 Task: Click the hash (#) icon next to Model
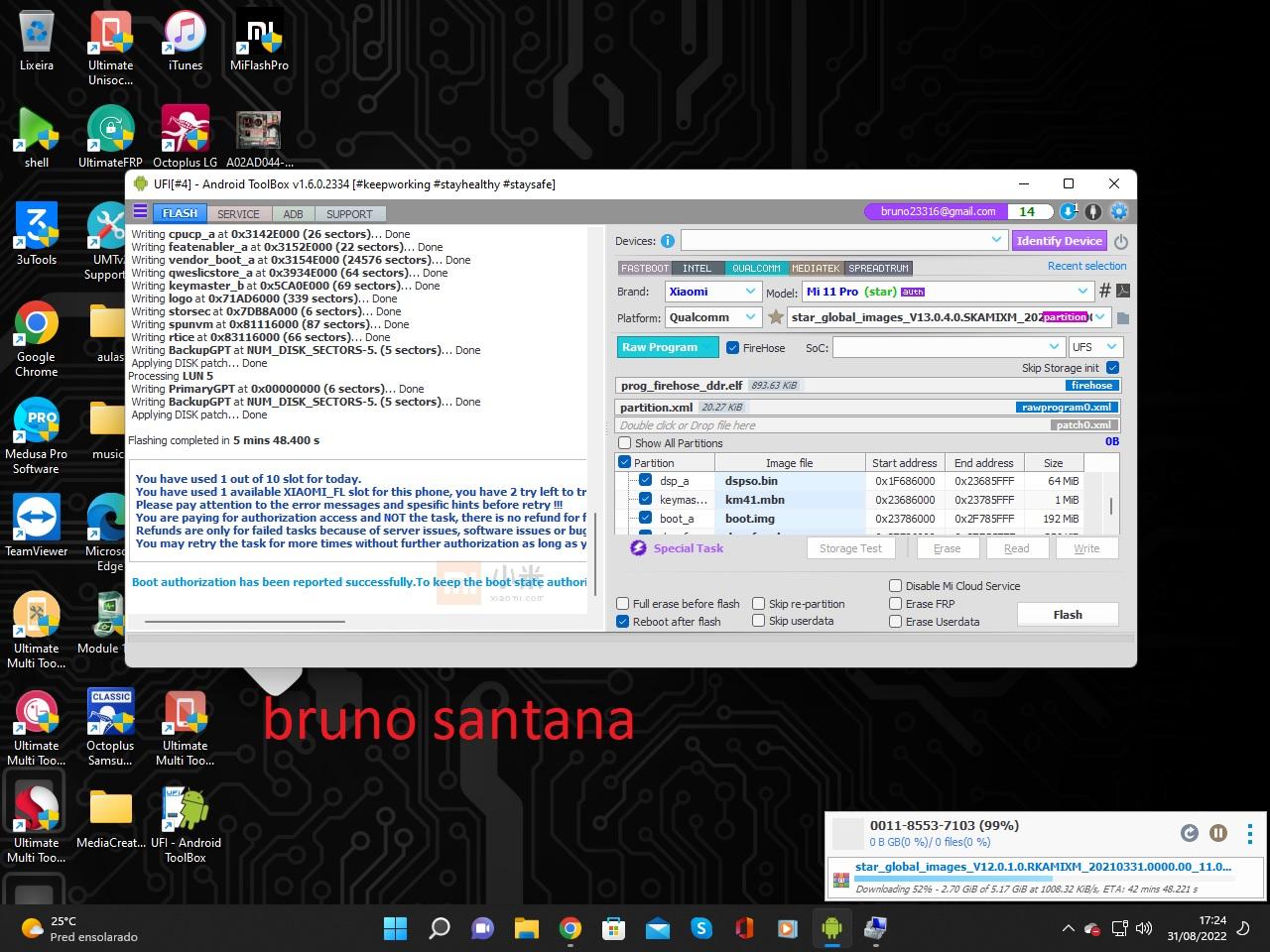[1104, 291]
